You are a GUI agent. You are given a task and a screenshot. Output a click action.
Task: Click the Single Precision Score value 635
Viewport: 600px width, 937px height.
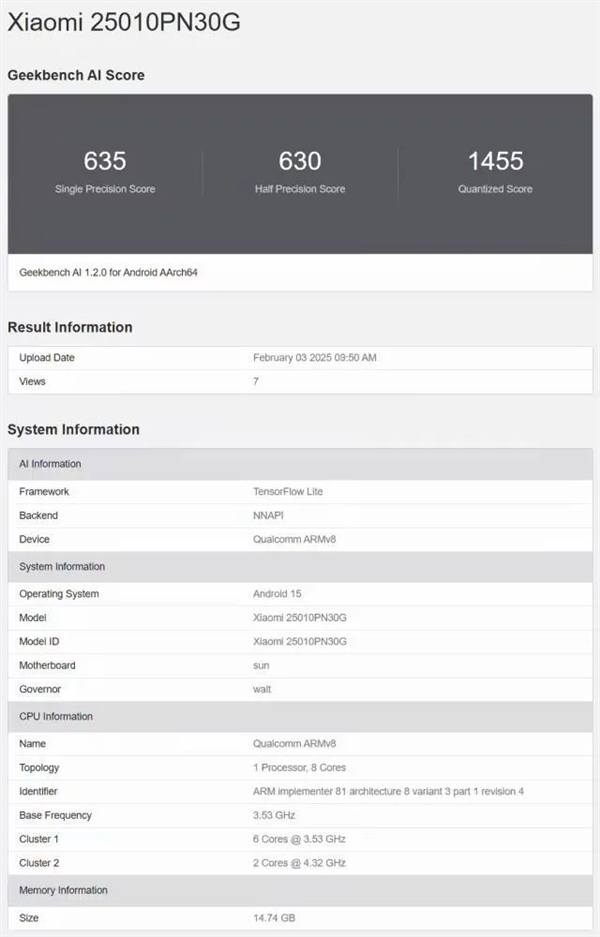click(x=105, y=161)
